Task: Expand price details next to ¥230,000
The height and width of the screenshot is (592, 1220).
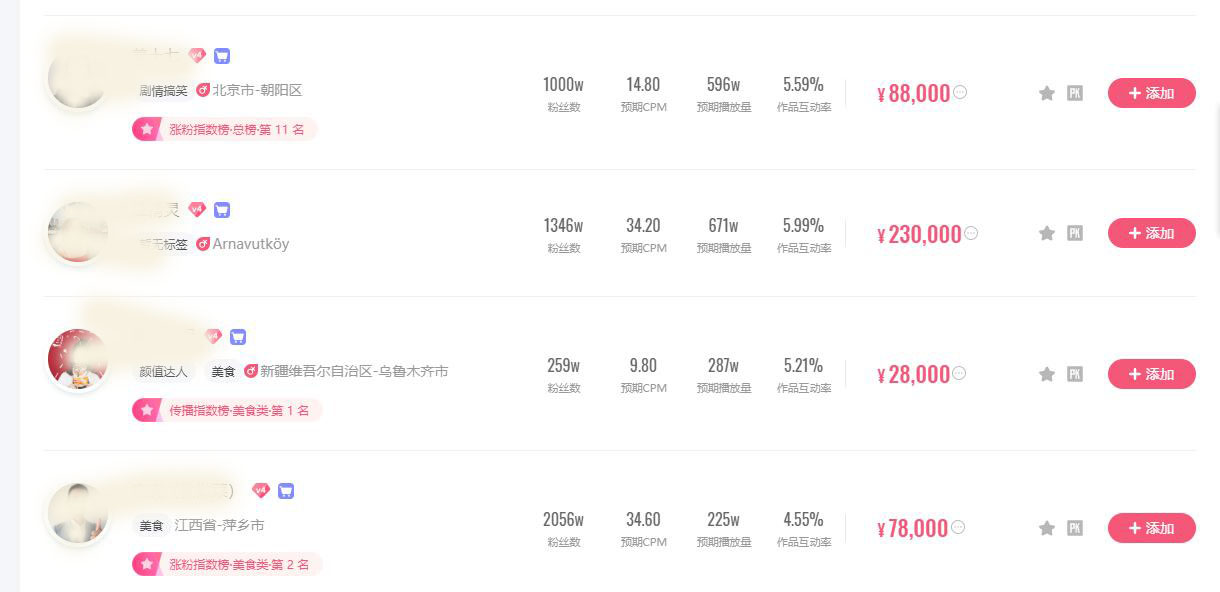Action: point(971,233)
